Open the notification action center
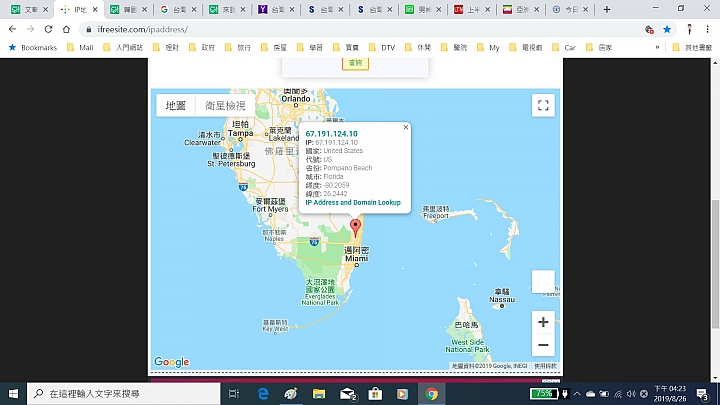Image resolution: width=720 pixels, height=405 pixels. click(702, 394)
